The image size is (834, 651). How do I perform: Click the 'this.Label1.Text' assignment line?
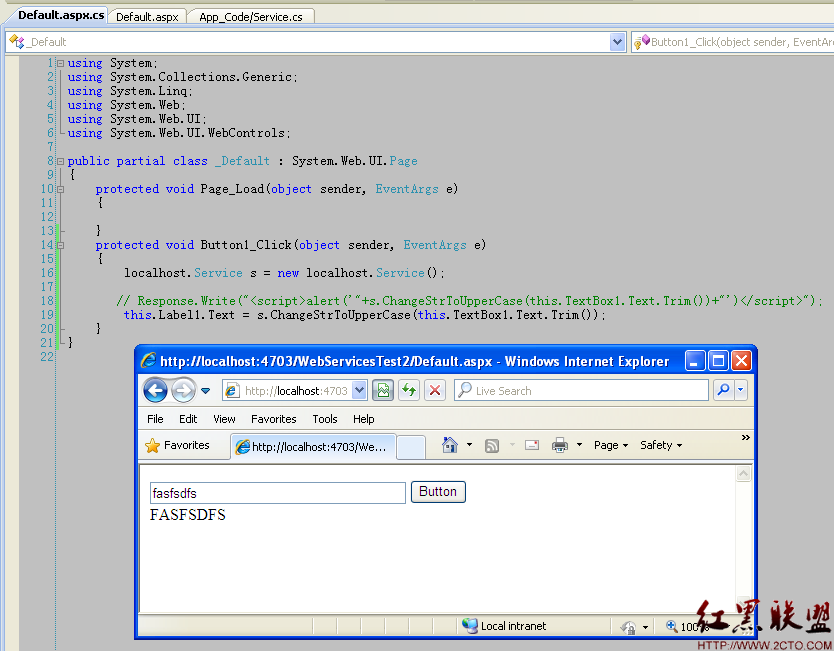click(x=364, y=315)
